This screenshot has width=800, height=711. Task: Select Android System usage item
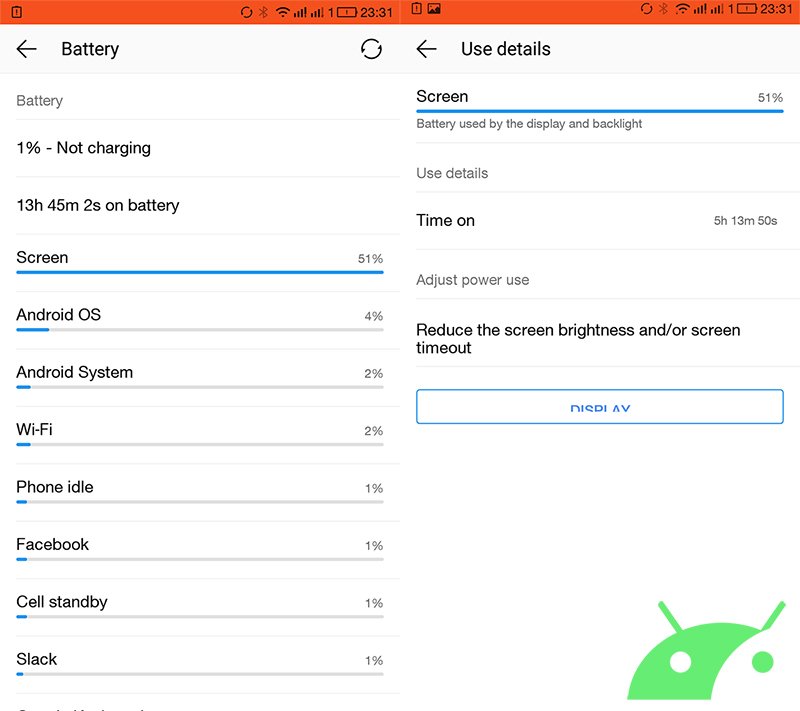pos(200,378)
